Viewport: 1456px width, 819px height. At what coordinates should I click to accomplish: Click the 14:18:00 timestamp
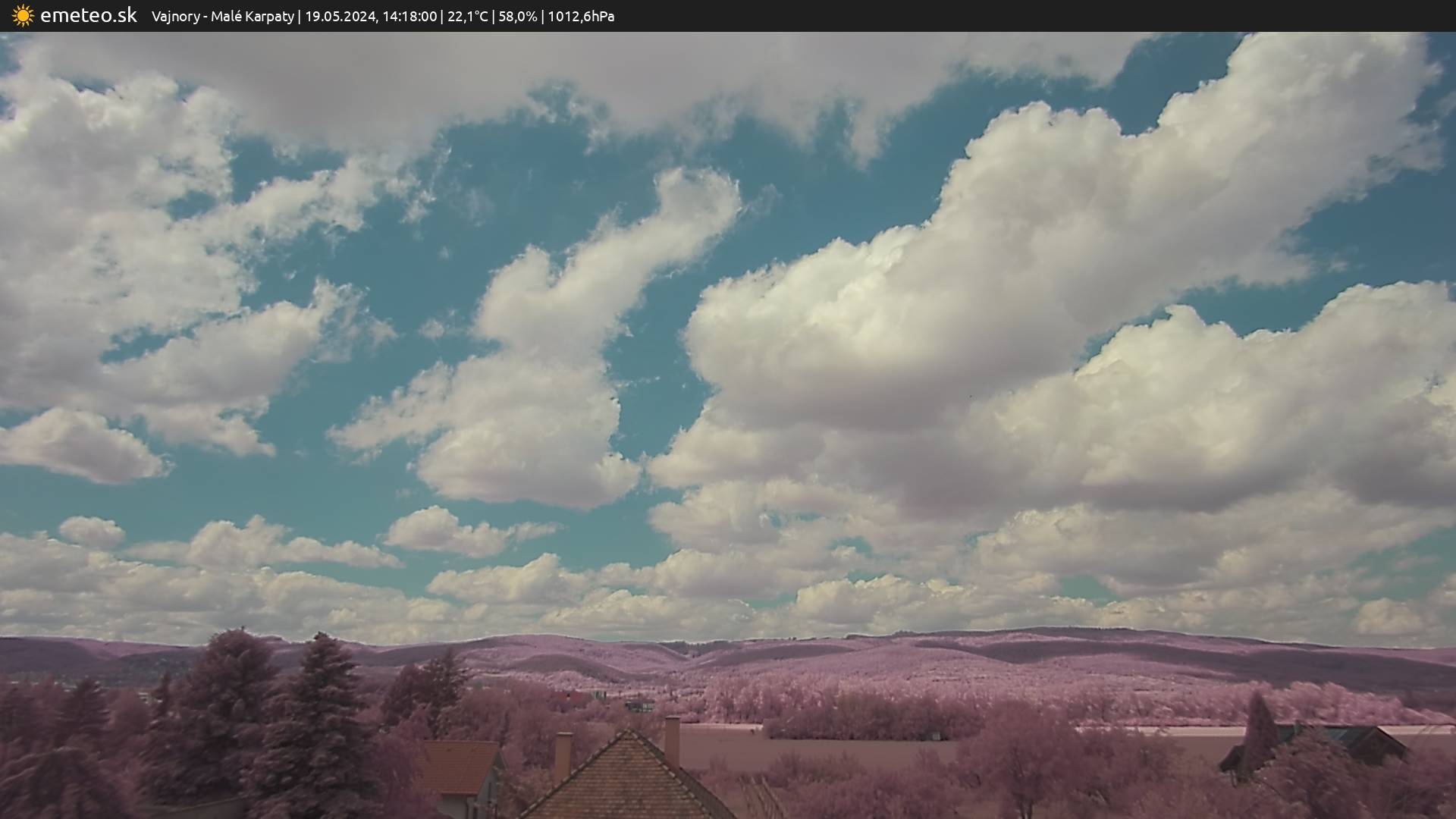(x=409, y=17)
